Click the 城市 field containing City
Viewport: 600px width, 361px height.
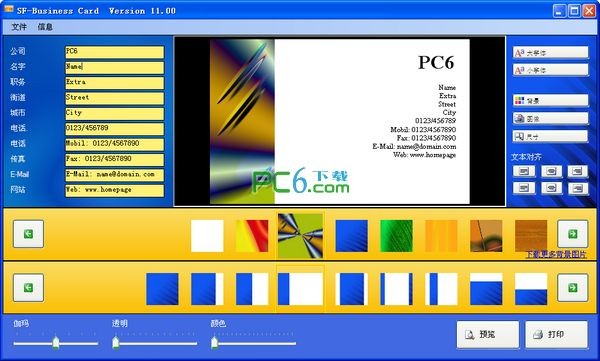pyautogui.click(x=114, y=113)
